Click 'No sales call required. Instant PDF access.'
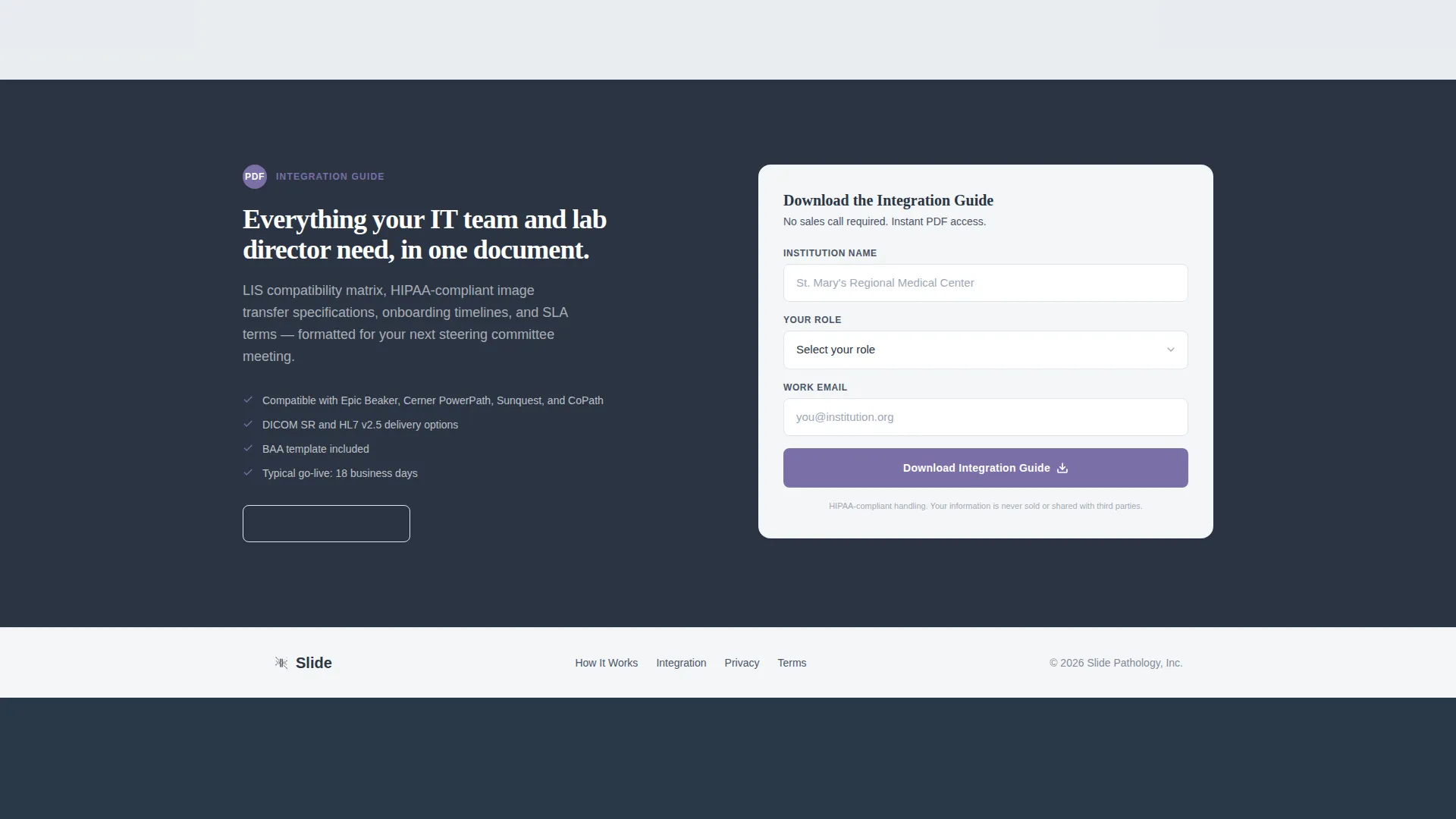1456x819 pixels. click(884, 221)
